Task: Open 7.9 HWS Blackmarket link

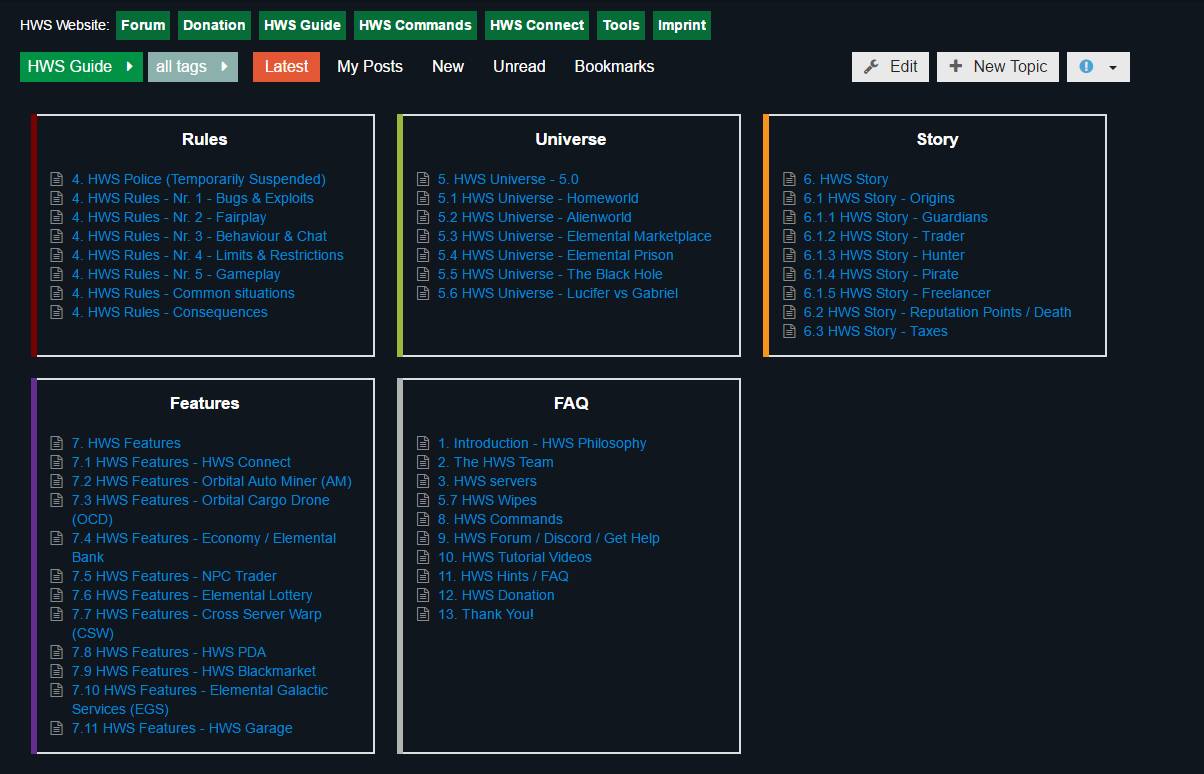Action: 194,671
